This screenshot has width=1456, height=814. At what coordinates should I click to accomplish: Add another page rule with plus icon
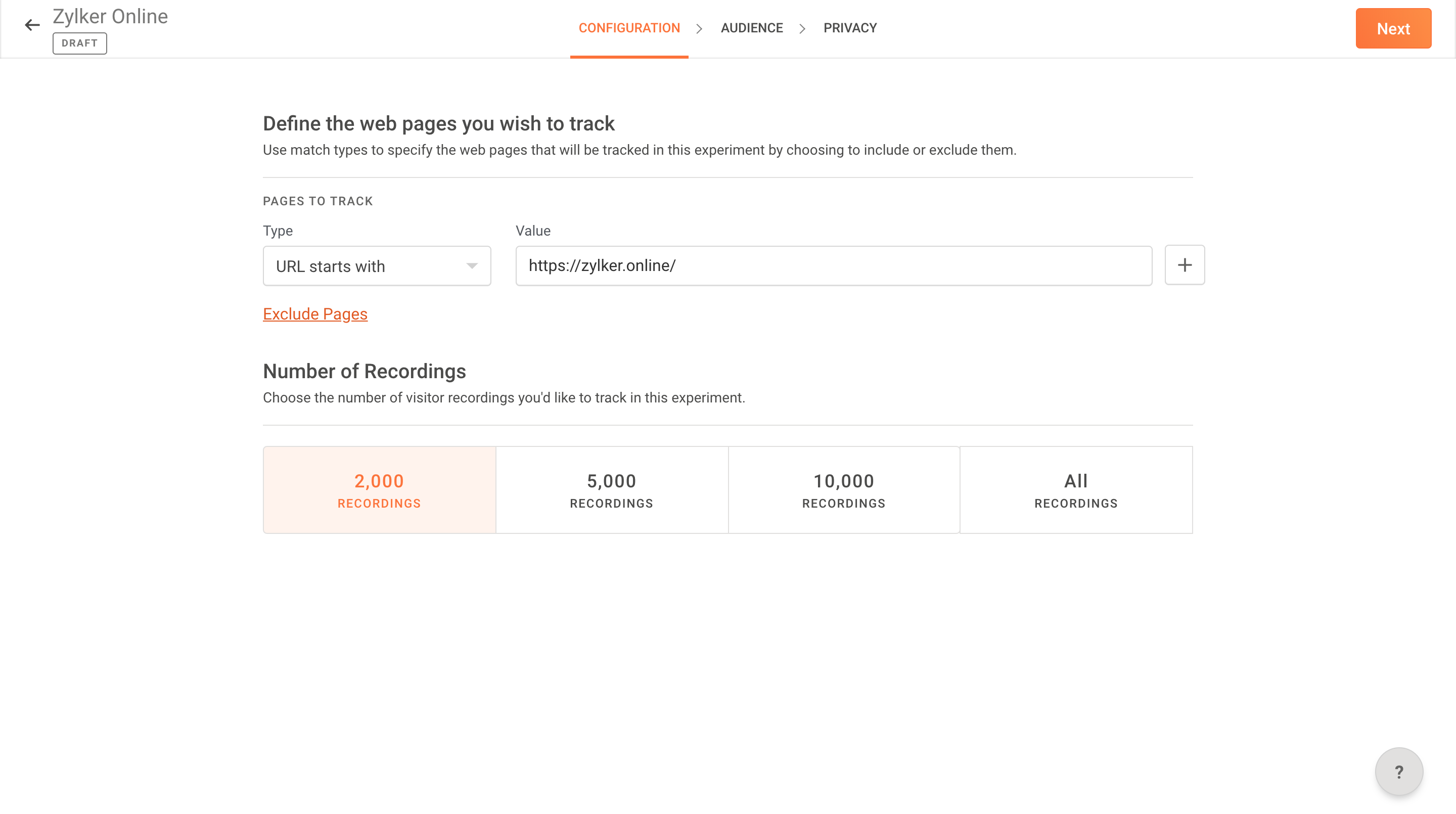(x=1185, y=265)
